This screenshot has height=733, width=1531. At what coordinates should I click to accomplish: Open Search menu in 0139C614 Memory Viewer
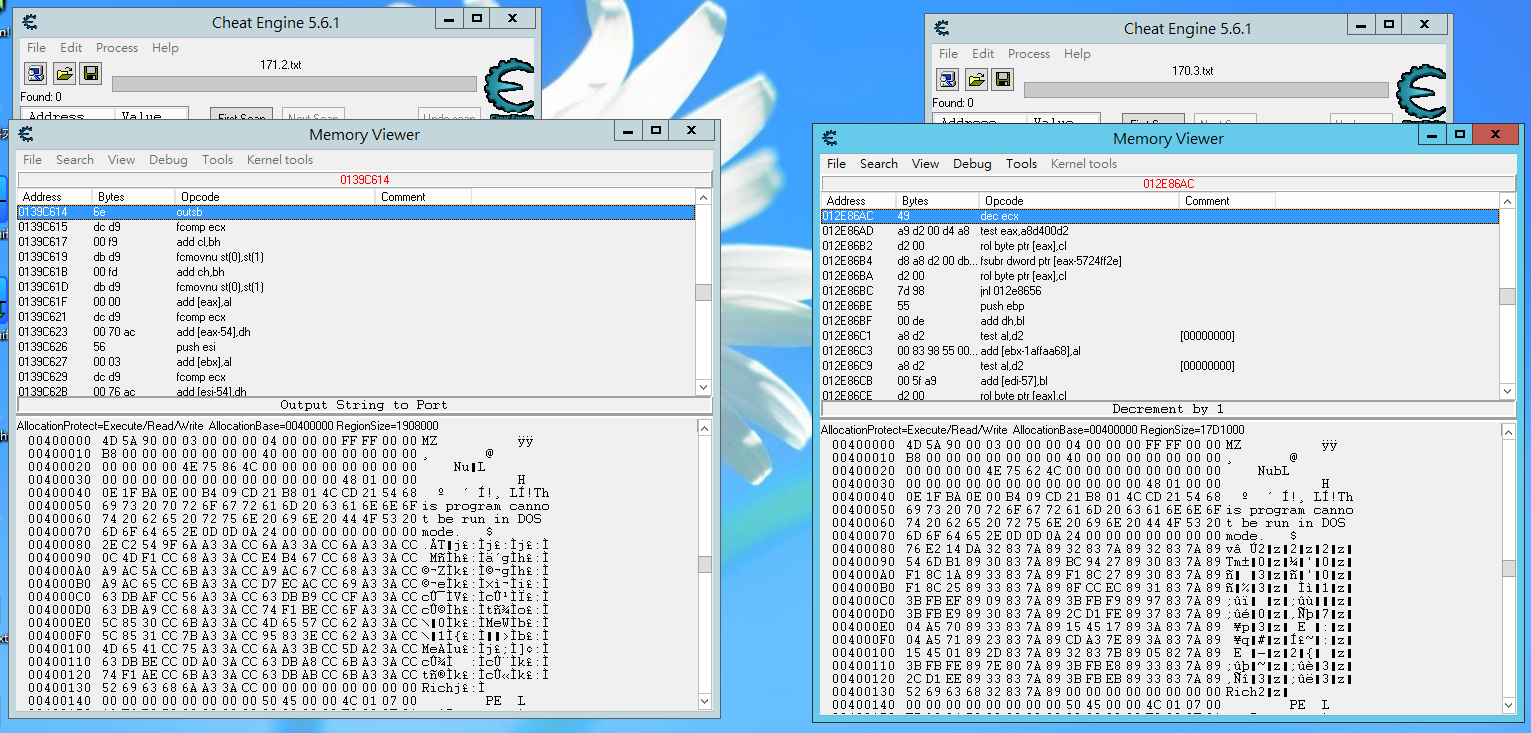pyautogui.click(x=75, y=160)
